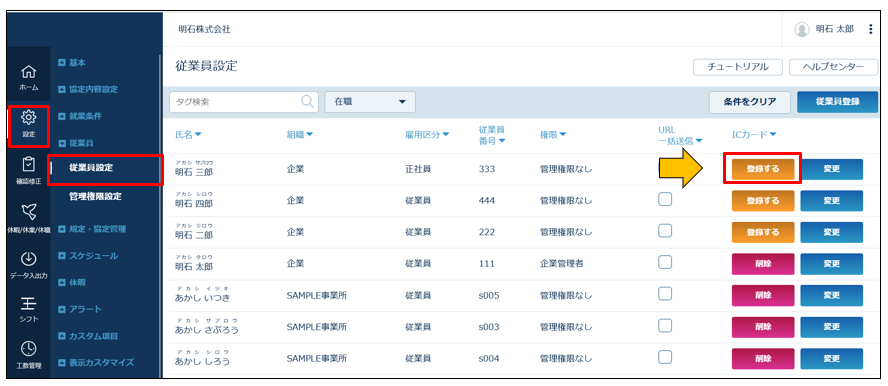Click 登録する for 明石 四郎
This screenshot has height=386, width=888.
pyautogui.click(x=763, y=200)
